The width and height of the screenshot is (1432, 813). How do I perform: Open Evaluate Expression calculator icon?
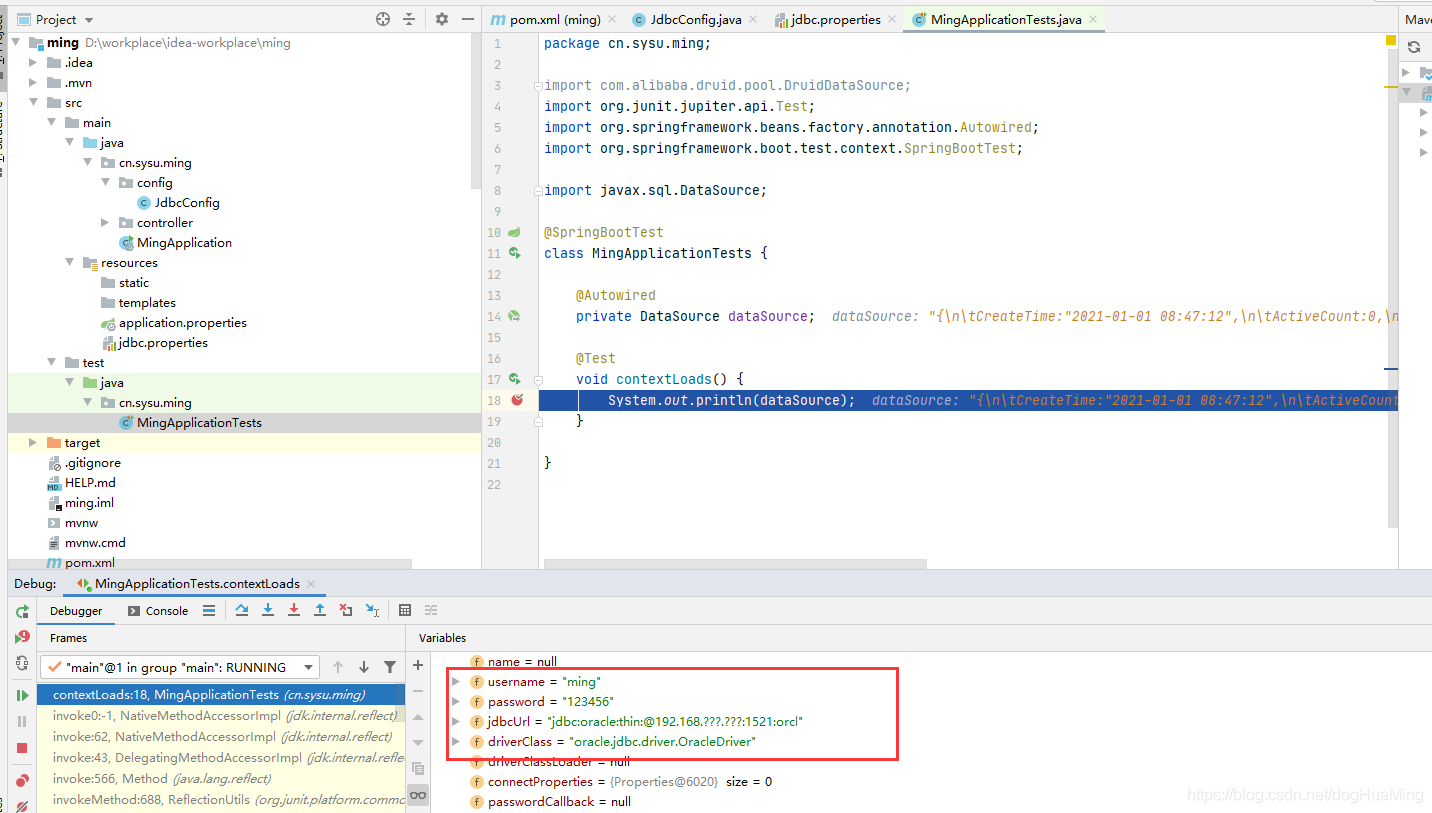click(x=405, y=610)
